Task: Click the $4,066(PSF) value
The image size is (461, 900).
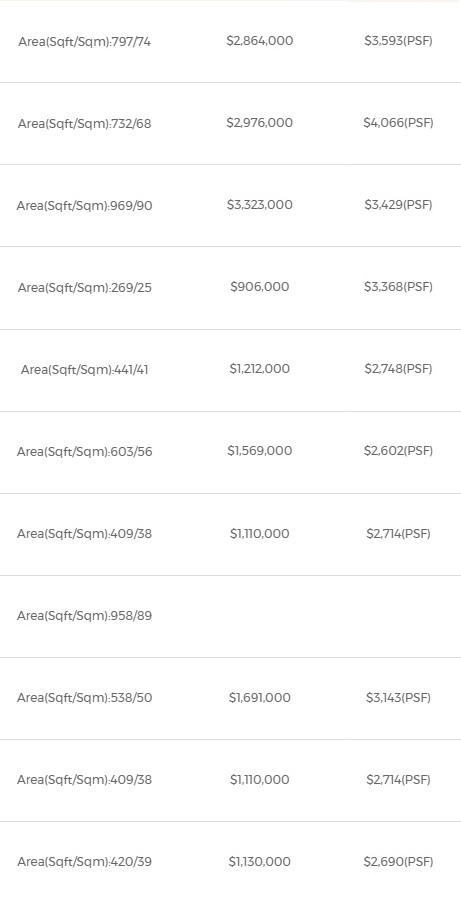Action: pyautogui.click(x=398, y=123)
